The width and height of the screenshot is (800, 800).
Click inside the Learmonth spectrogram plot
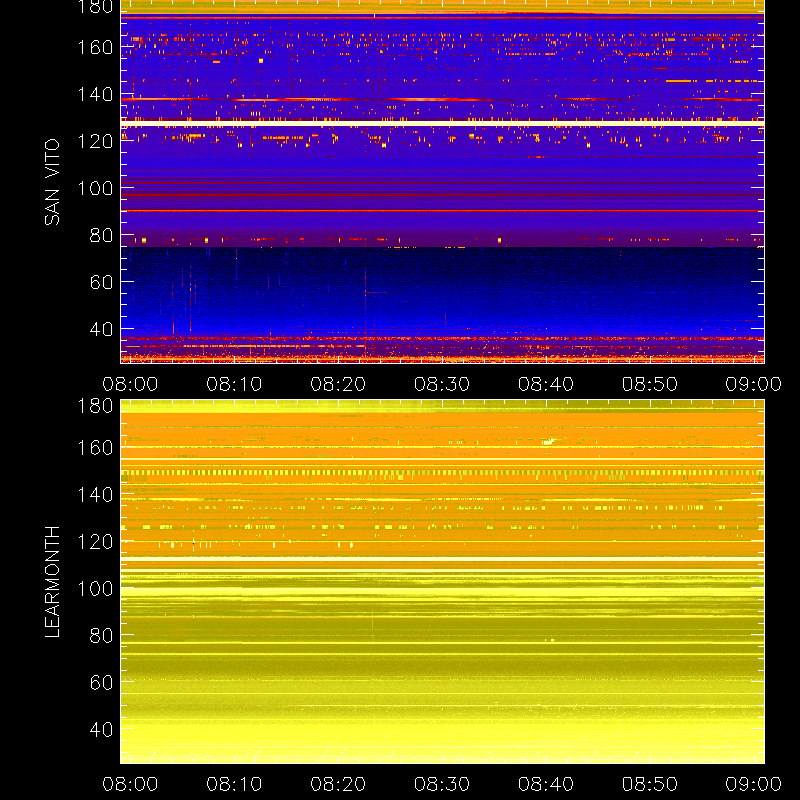tap(442, 582)
